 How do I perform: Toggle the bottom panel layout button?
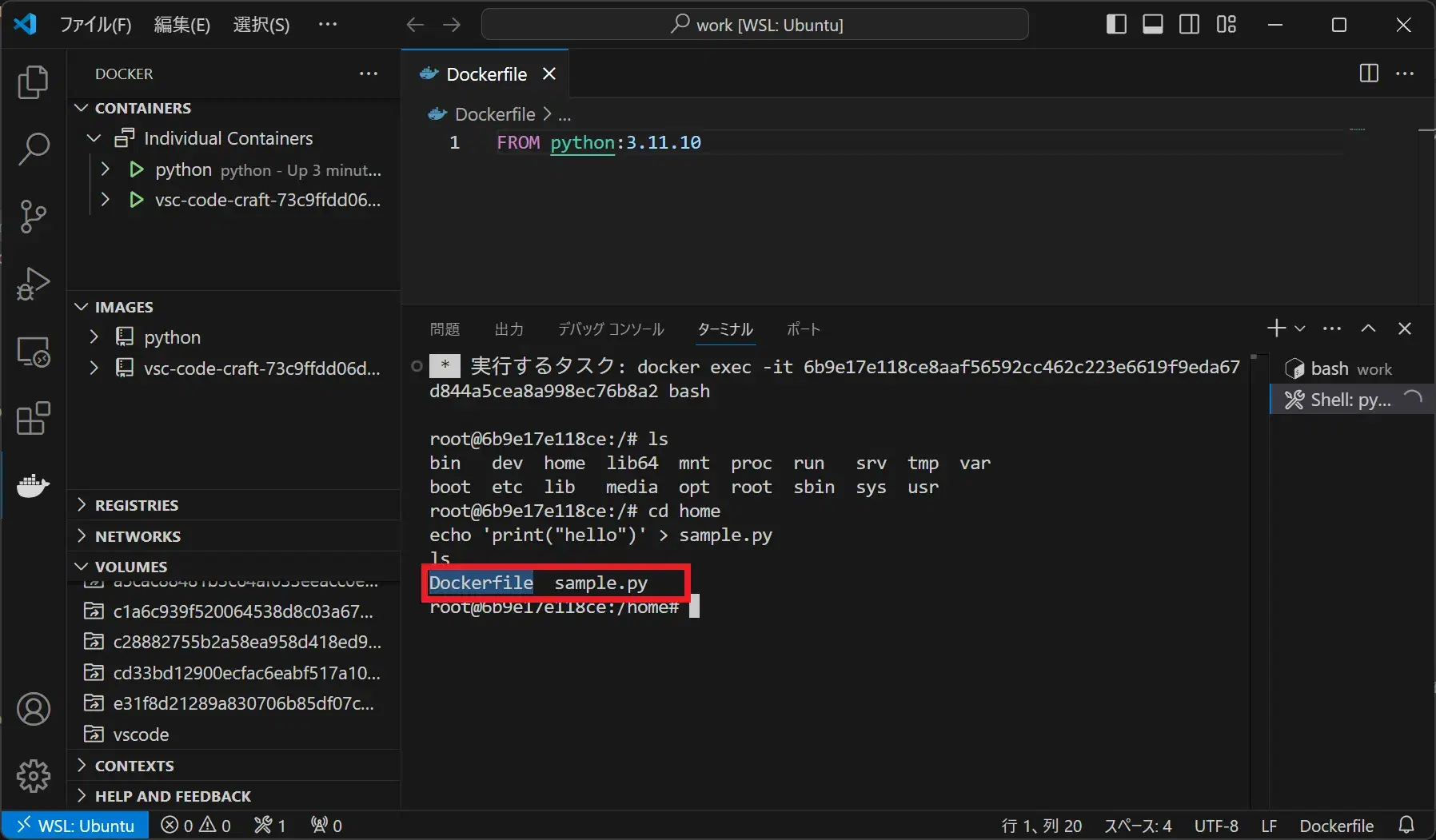[1152, 25]
